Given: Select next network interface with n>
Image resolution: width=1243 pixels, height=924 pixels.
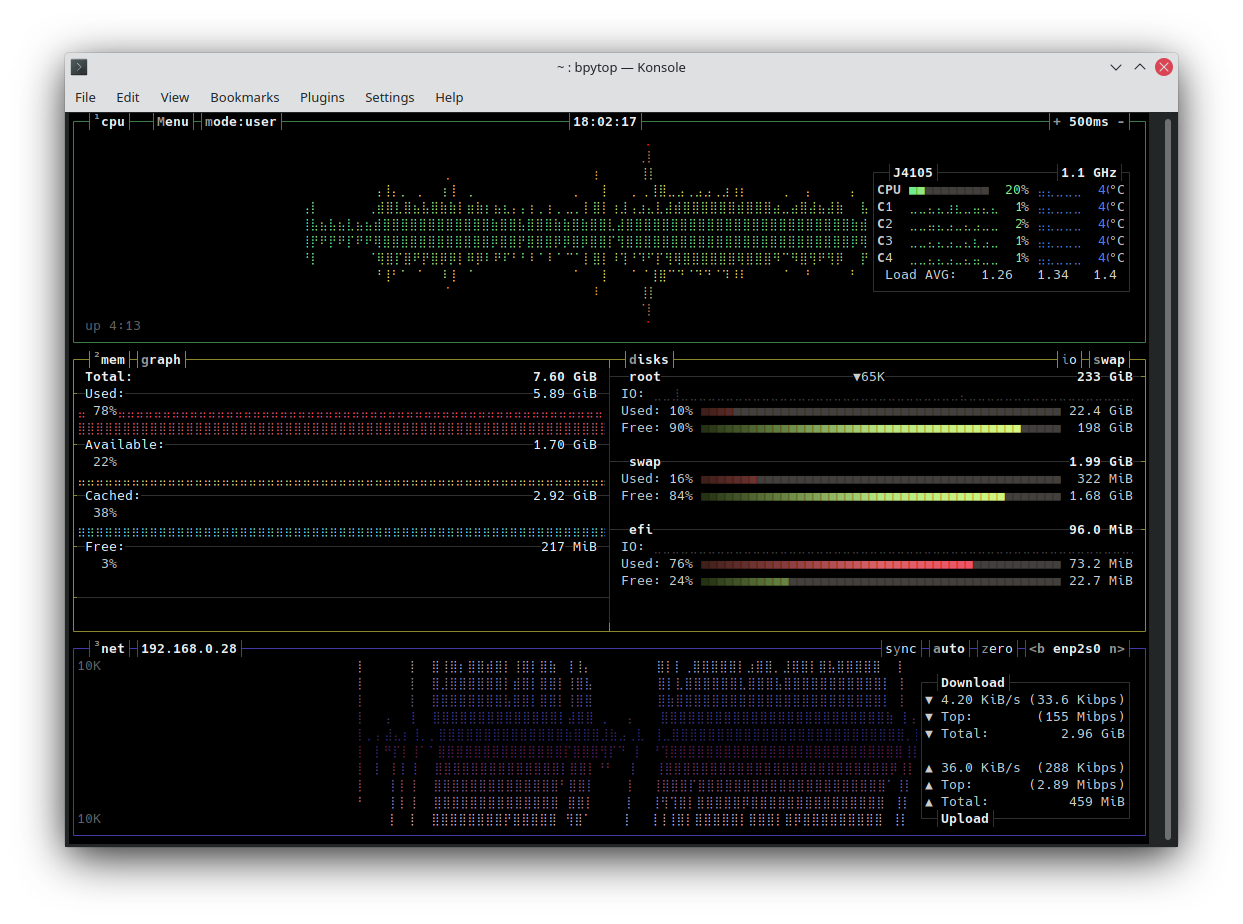Looking at the screenshot, I should (1116, 649).
